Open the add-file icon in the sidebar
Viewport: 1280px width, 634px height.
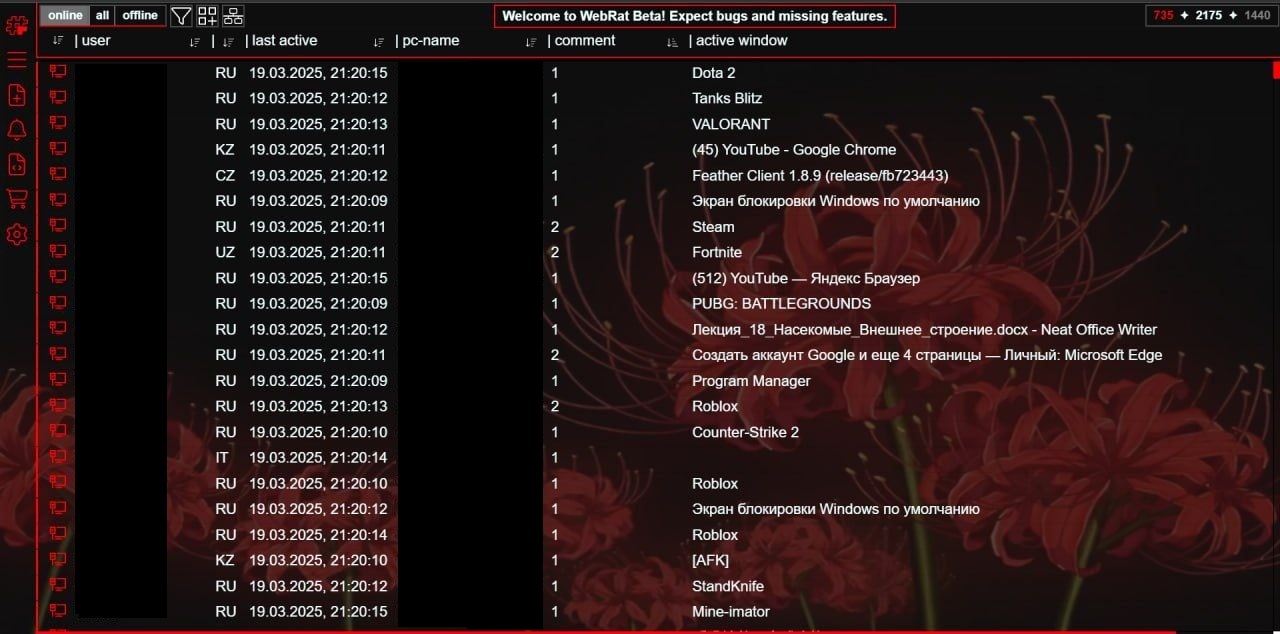pyautogui.click(x=17, y=95)
